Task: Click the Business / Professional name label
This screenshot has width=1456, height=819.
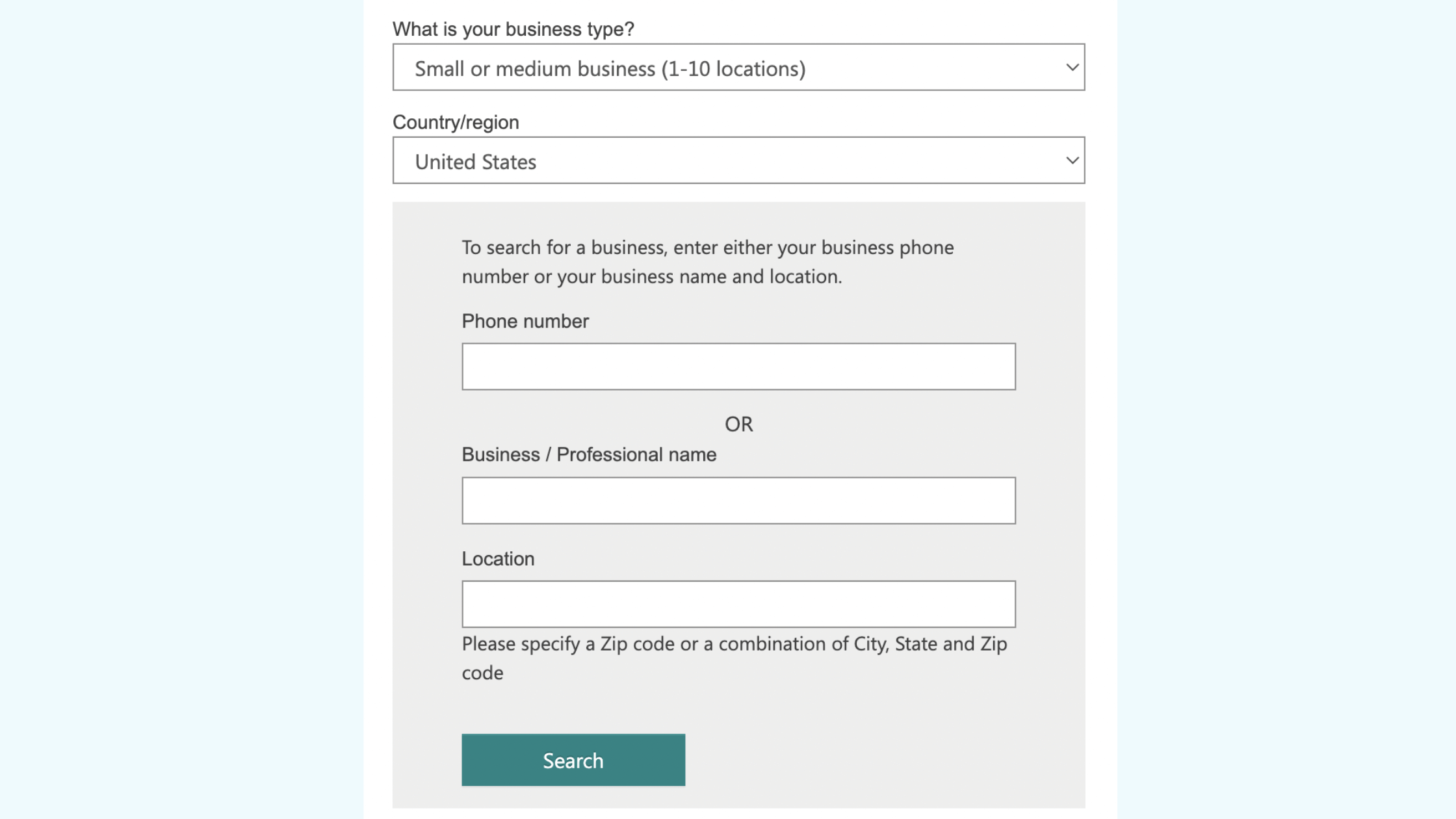Action: tap(589, 454)
